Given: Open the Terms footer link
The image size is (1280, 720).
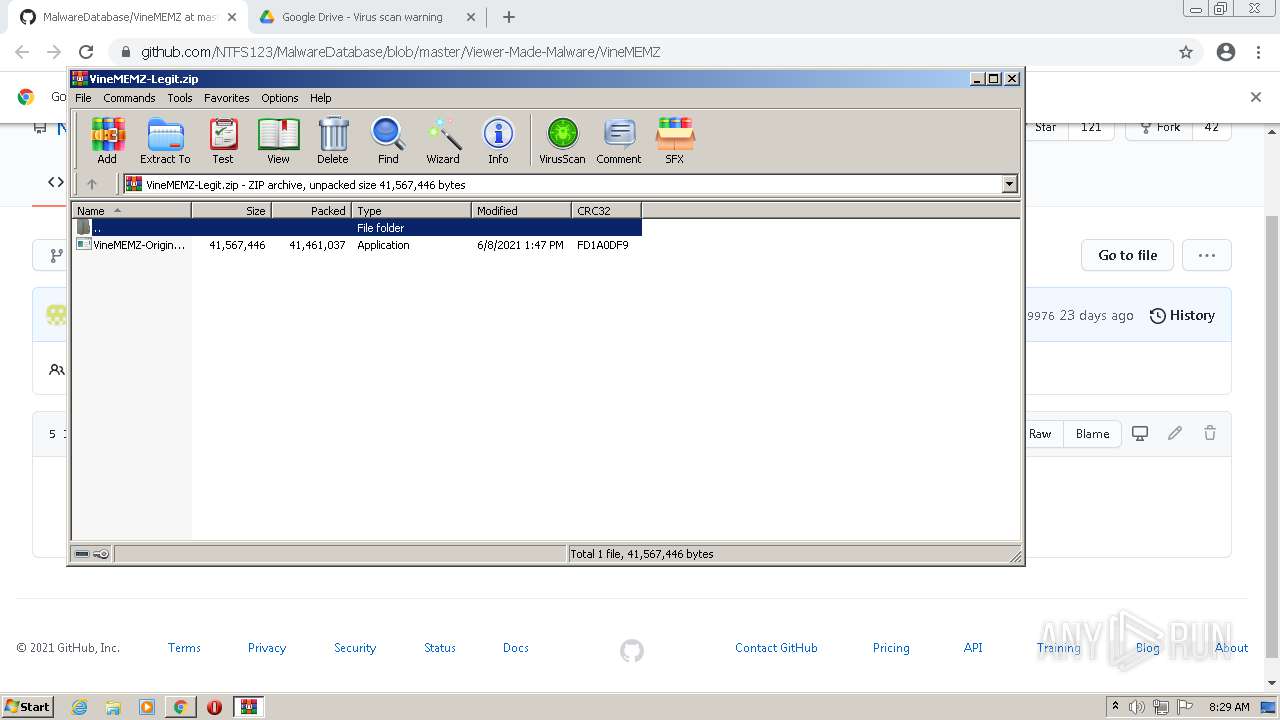Looking at the screenshot, I should click(x=184, y=648).
